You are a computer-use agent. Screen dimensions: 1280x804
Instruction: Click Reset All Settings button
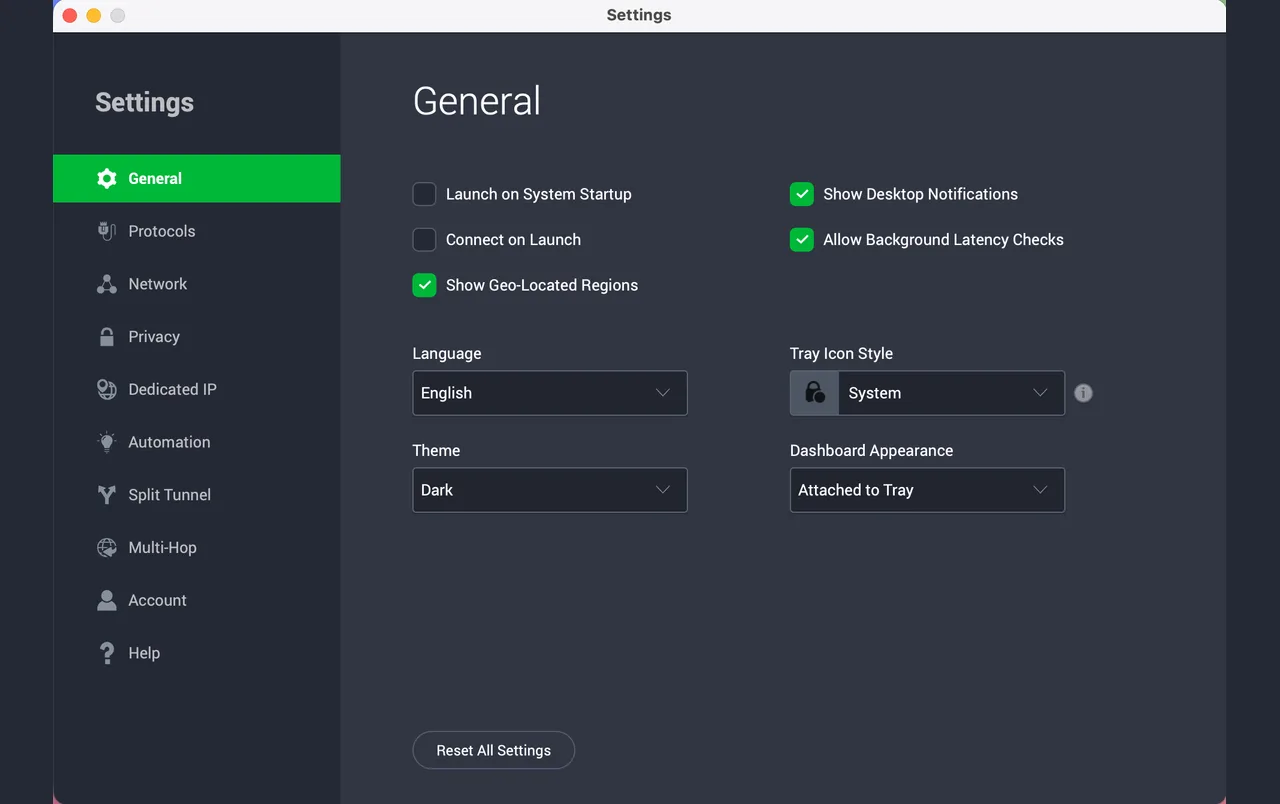pyautogui.click(x=494, y=750)
